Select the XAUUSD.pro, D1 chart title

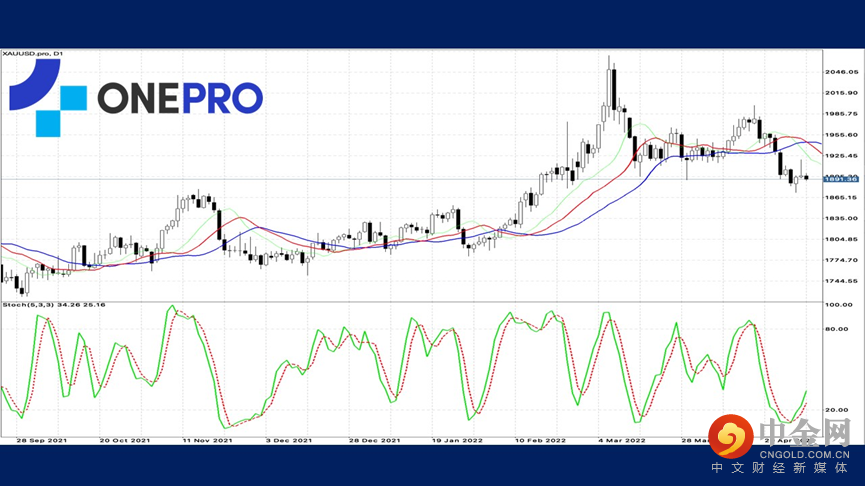click(x=33, y=54)
